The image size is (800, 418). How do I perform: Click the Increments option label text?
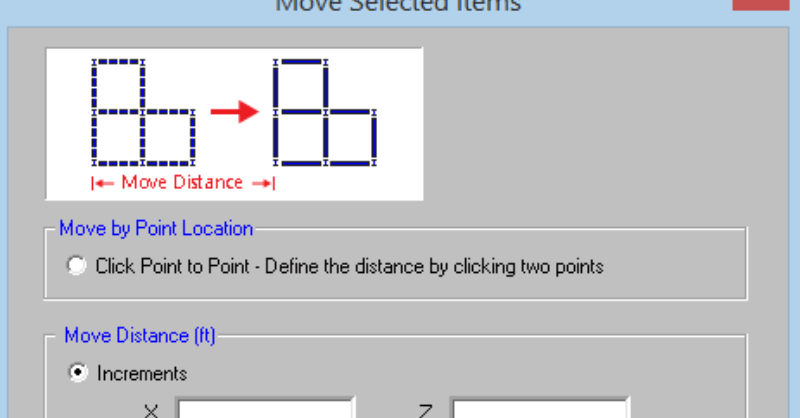(x=142, y=373)
